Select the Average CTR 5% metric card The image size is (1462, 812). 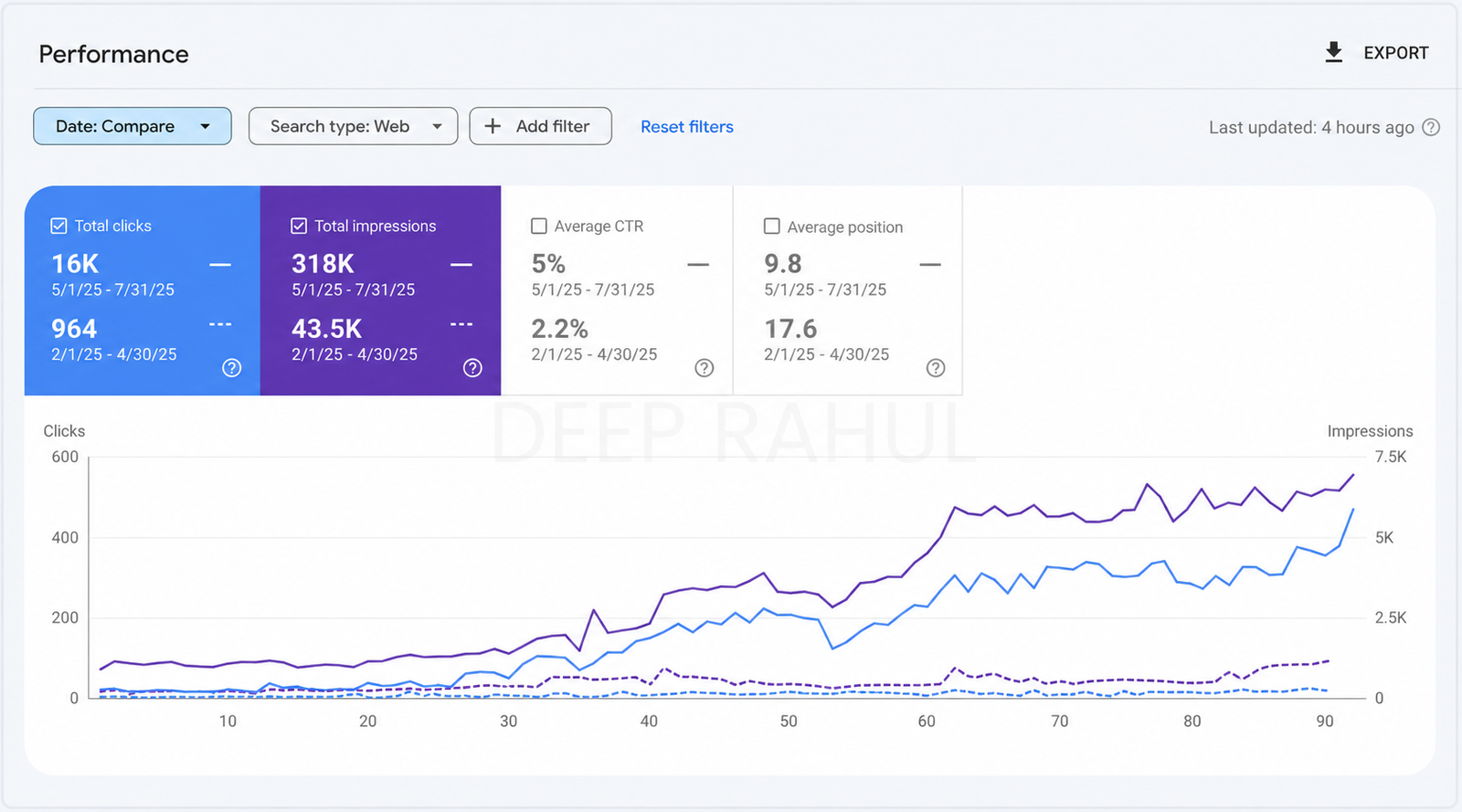[617, 290]
